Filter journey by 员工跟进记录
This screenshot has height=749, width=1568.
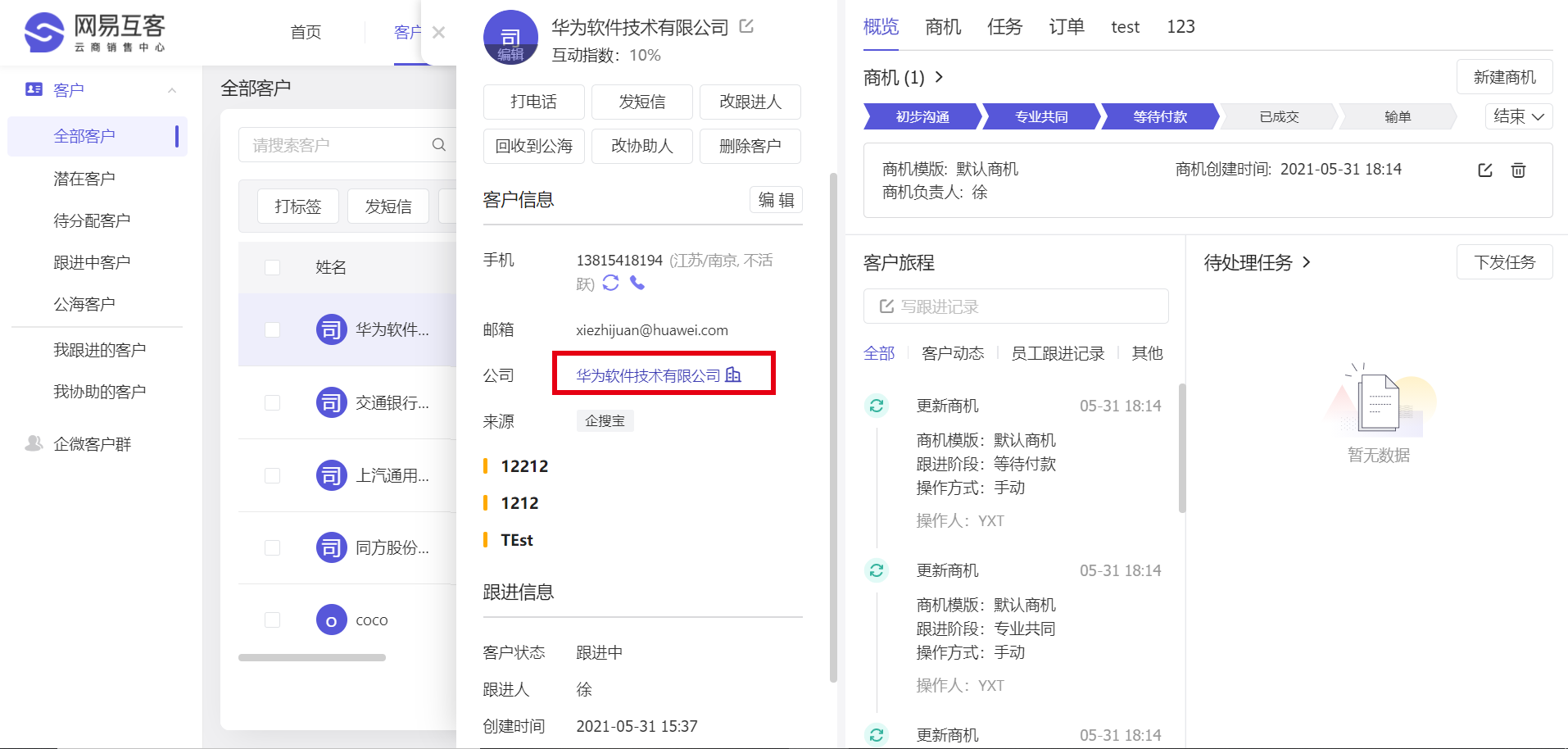point(1058,353)
